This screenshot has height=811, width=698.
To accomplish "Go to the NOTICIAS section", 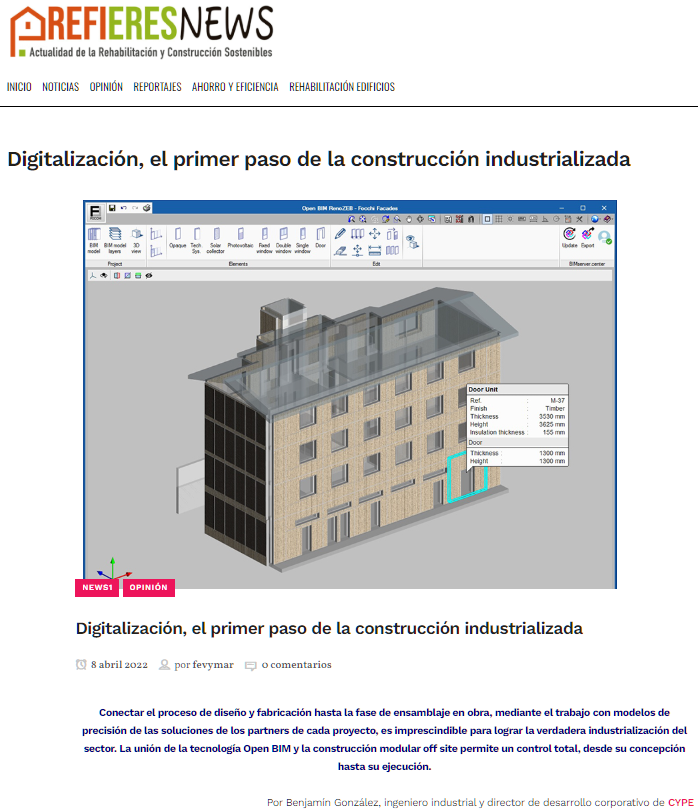I will click(60, 87).
